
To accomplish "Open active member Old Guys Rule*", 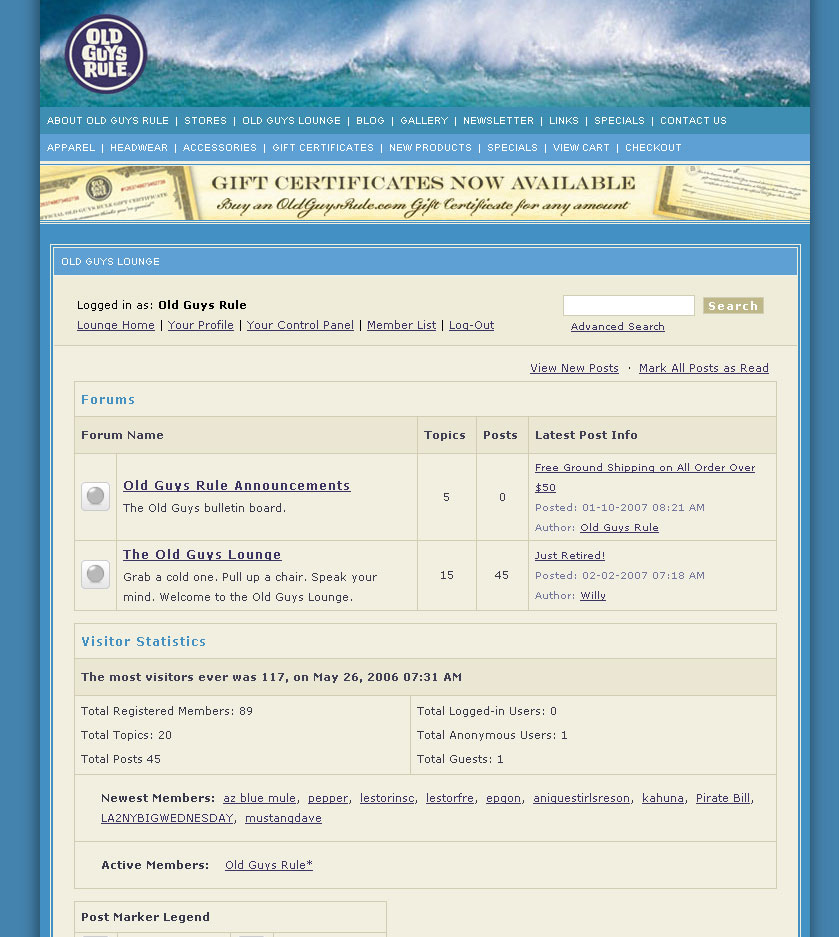I will tap(269, 865).
